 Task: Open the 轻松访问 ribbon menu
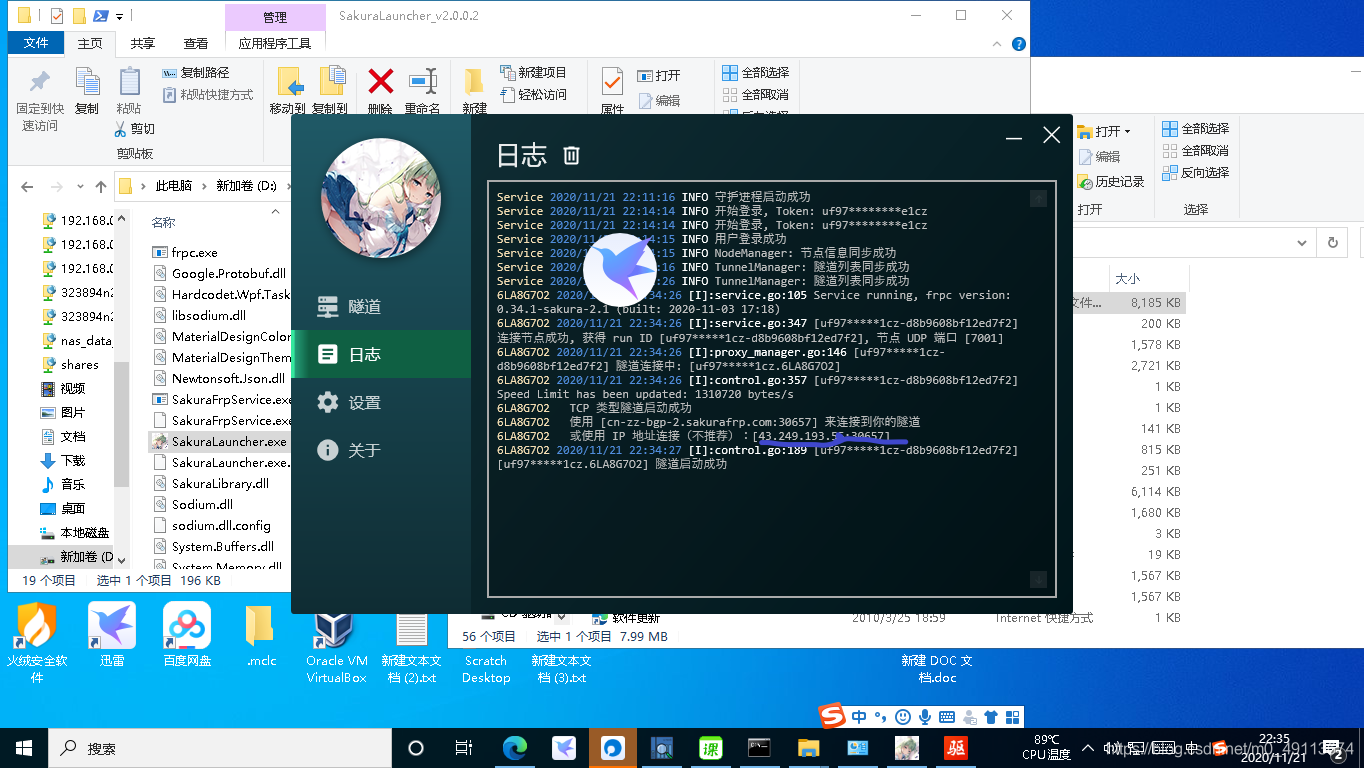coord(532,95)
